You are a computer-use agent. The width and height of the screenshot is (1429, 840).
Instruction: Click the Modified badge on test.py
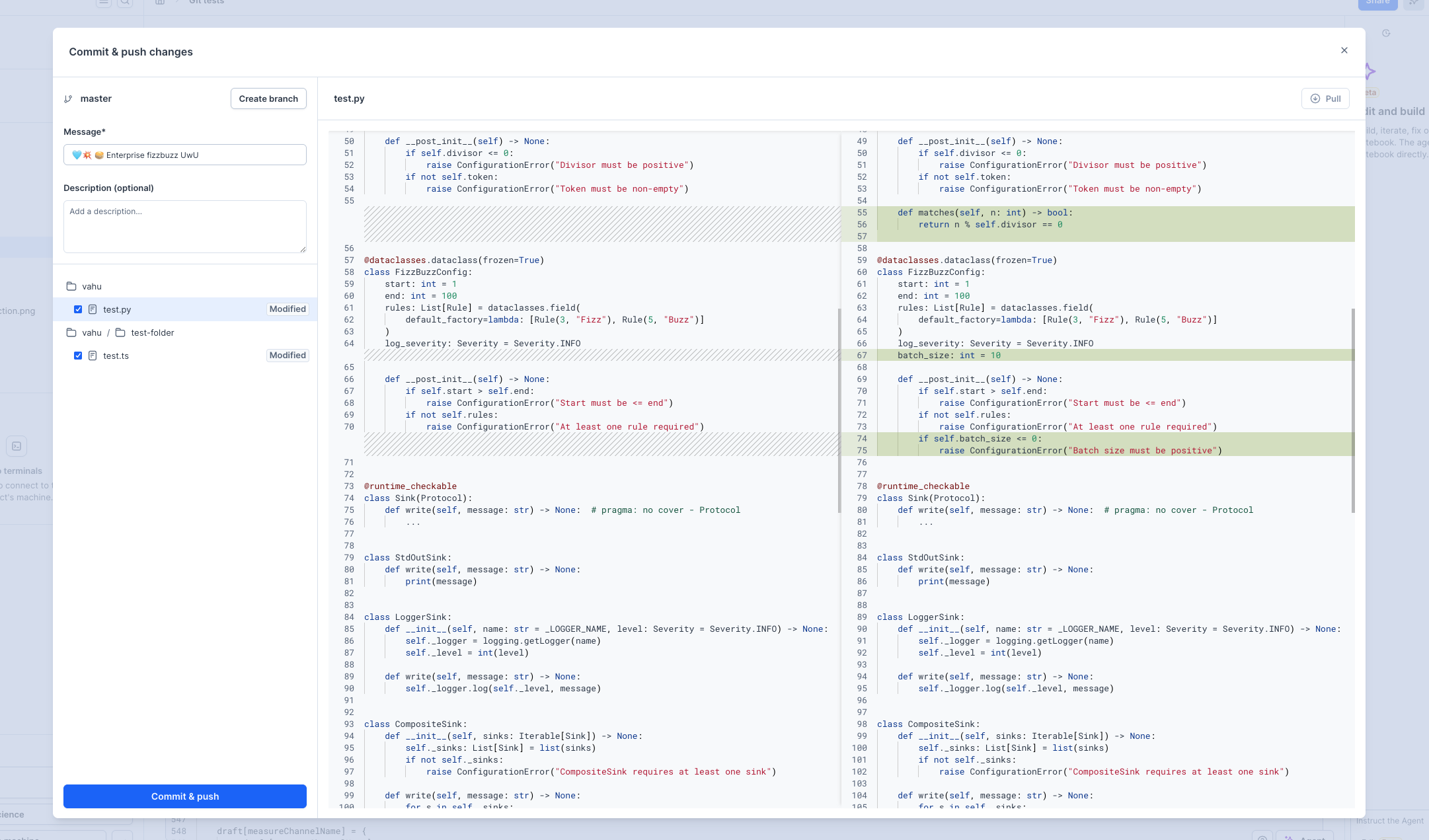[x=288, y=309]
